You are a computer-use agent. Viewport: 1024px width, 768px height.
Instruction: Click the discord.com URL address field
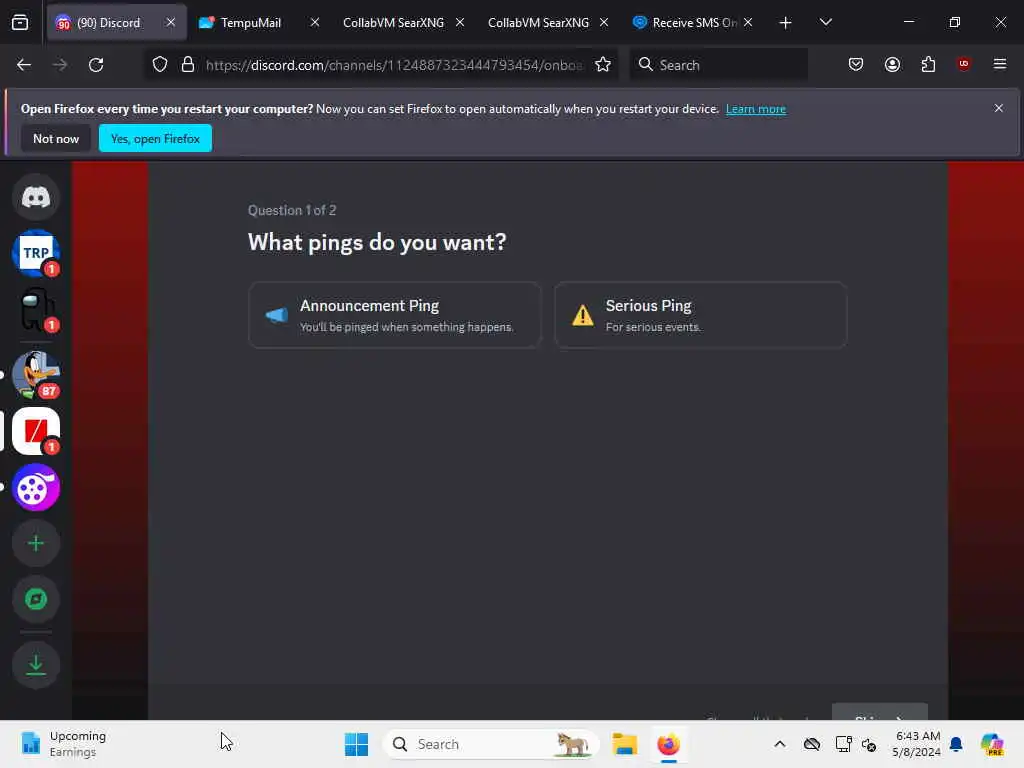pyautogui.click(x=394, y=65)
